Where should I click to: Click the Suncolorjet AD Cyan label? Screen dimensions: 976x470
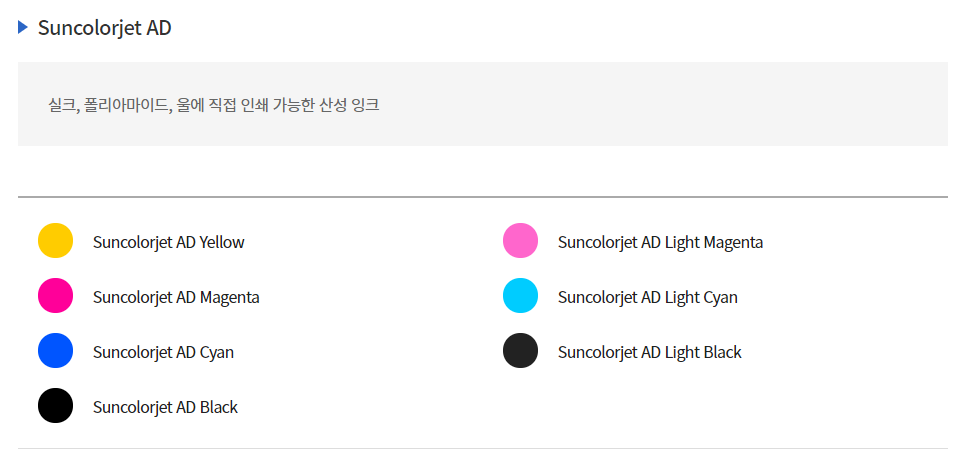point(164,352)
